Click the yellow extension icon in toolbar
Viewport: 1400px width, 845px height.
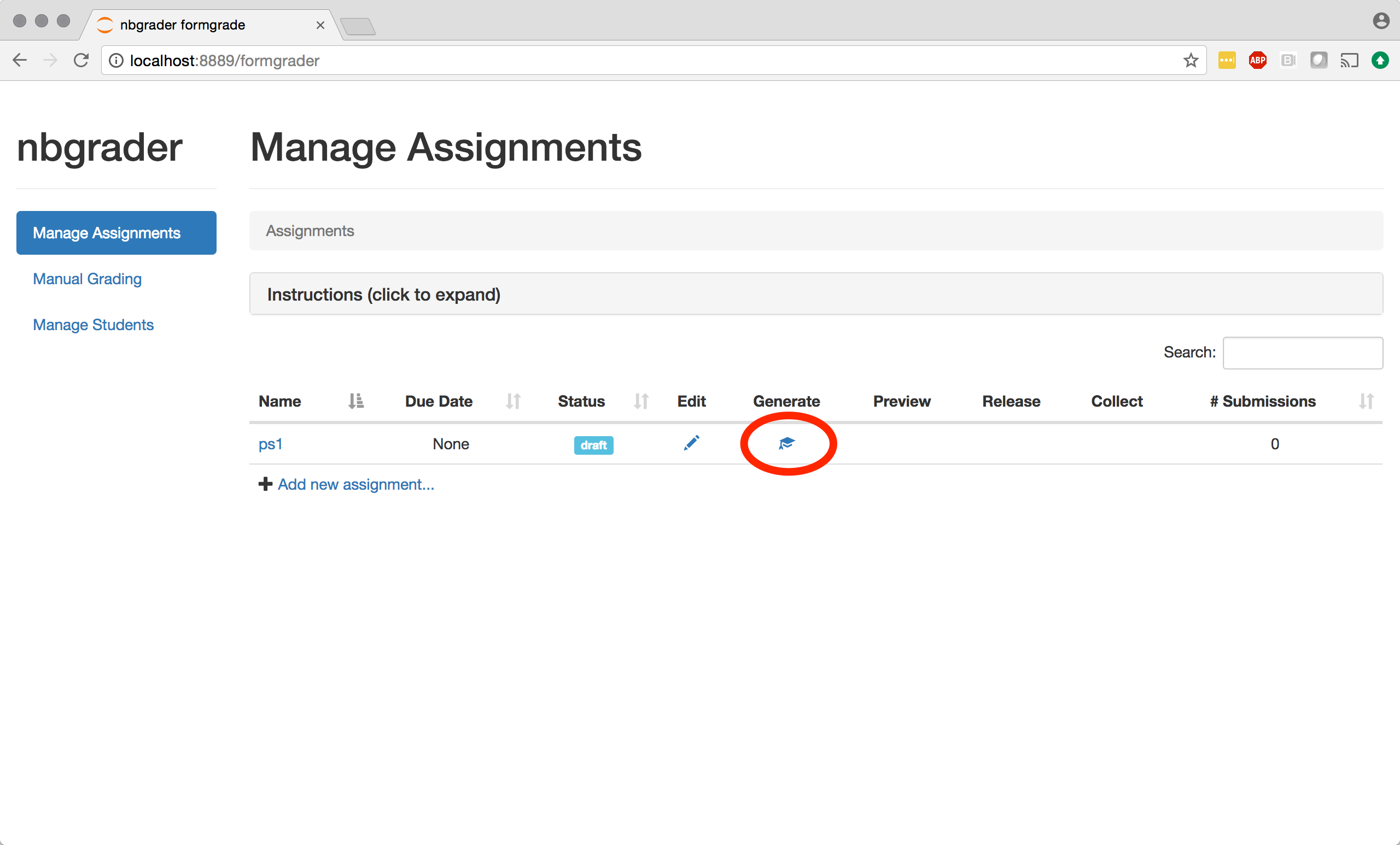pyautogui.click(x=1227, y=60)
